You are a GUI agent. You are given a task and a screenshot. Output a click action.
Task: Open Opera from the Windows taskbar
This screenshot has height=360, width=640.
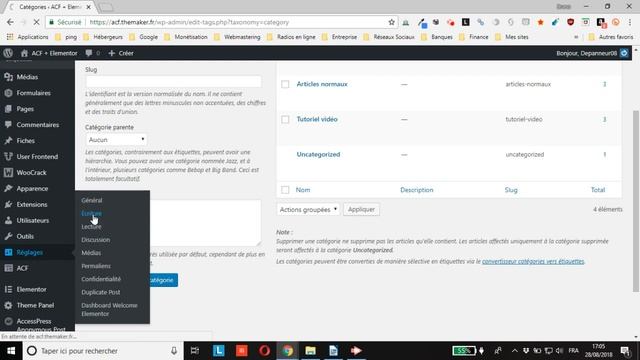264,351
